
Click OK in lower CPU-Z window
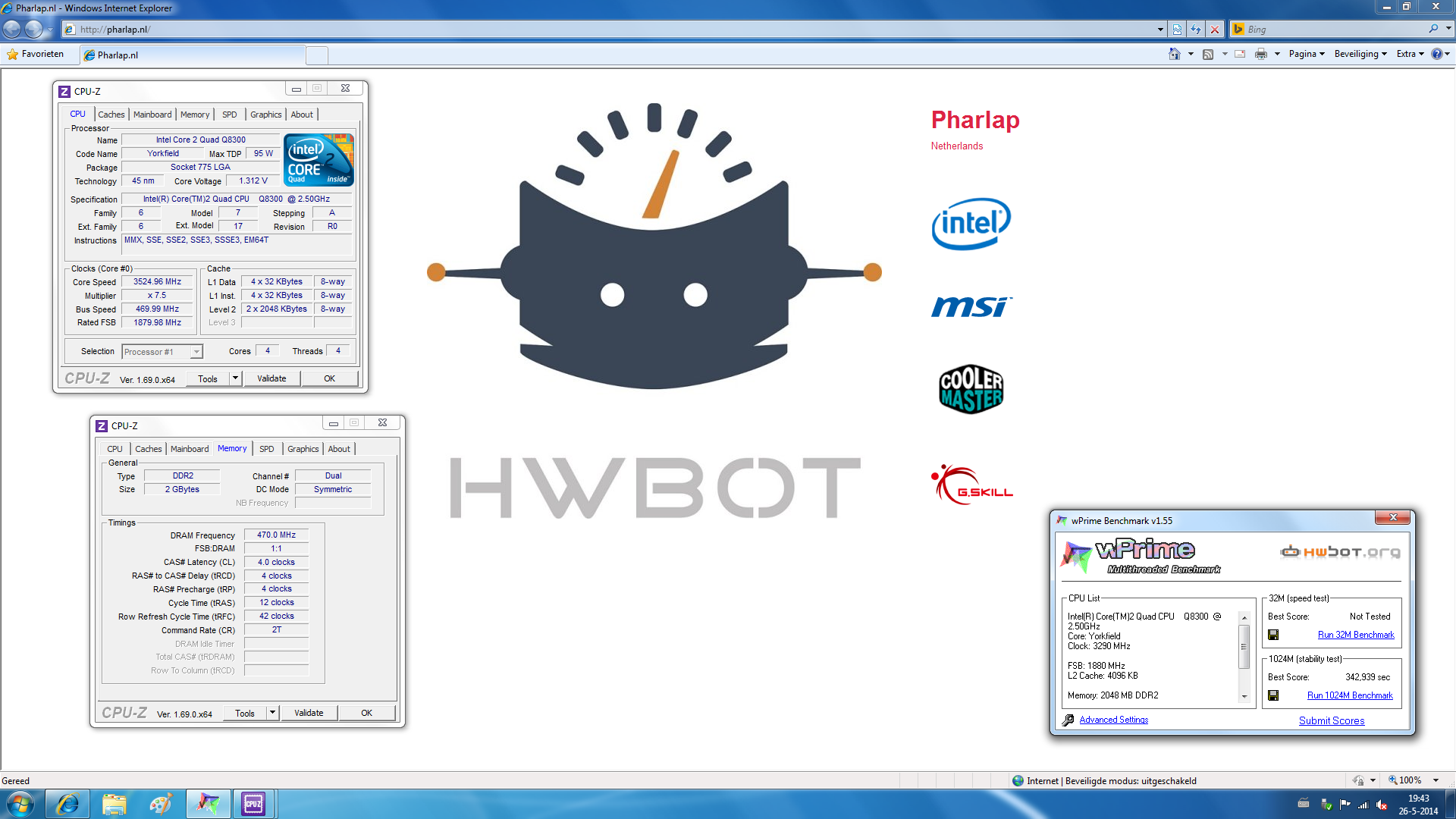point(366,713)
